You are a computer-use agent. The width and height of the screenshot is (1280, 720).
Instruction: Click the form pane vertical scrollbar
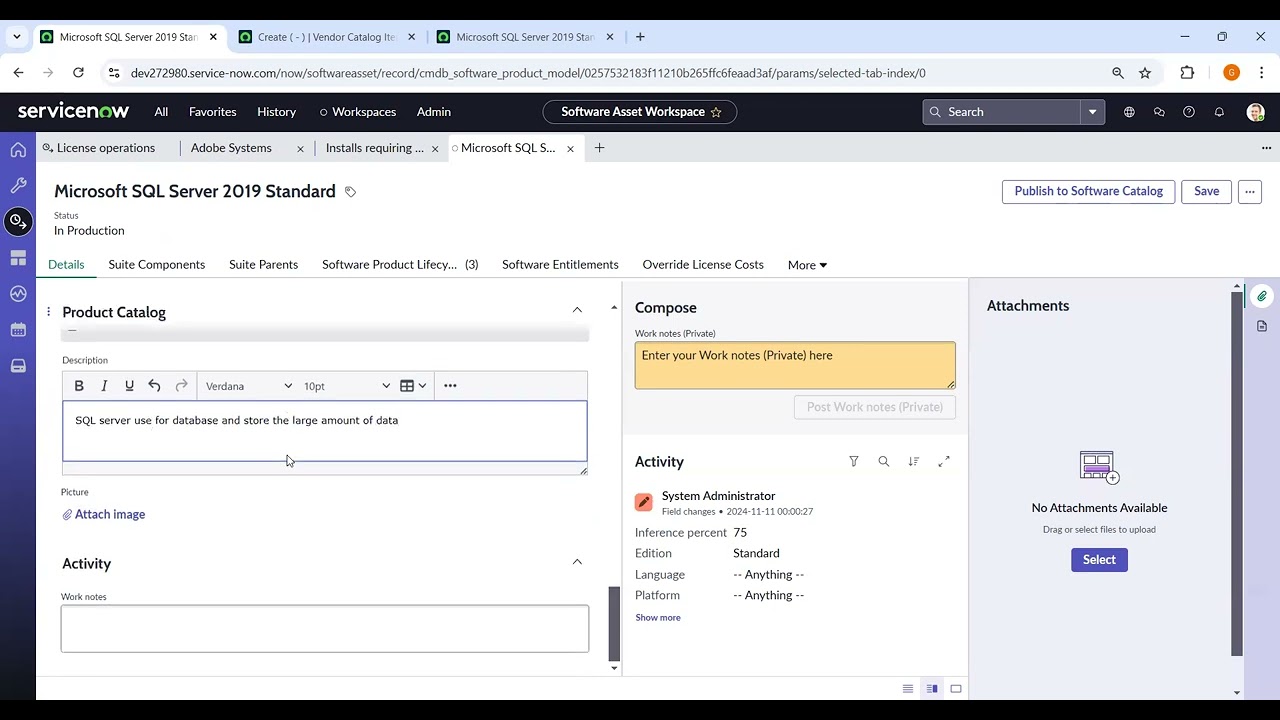(614, 624)
